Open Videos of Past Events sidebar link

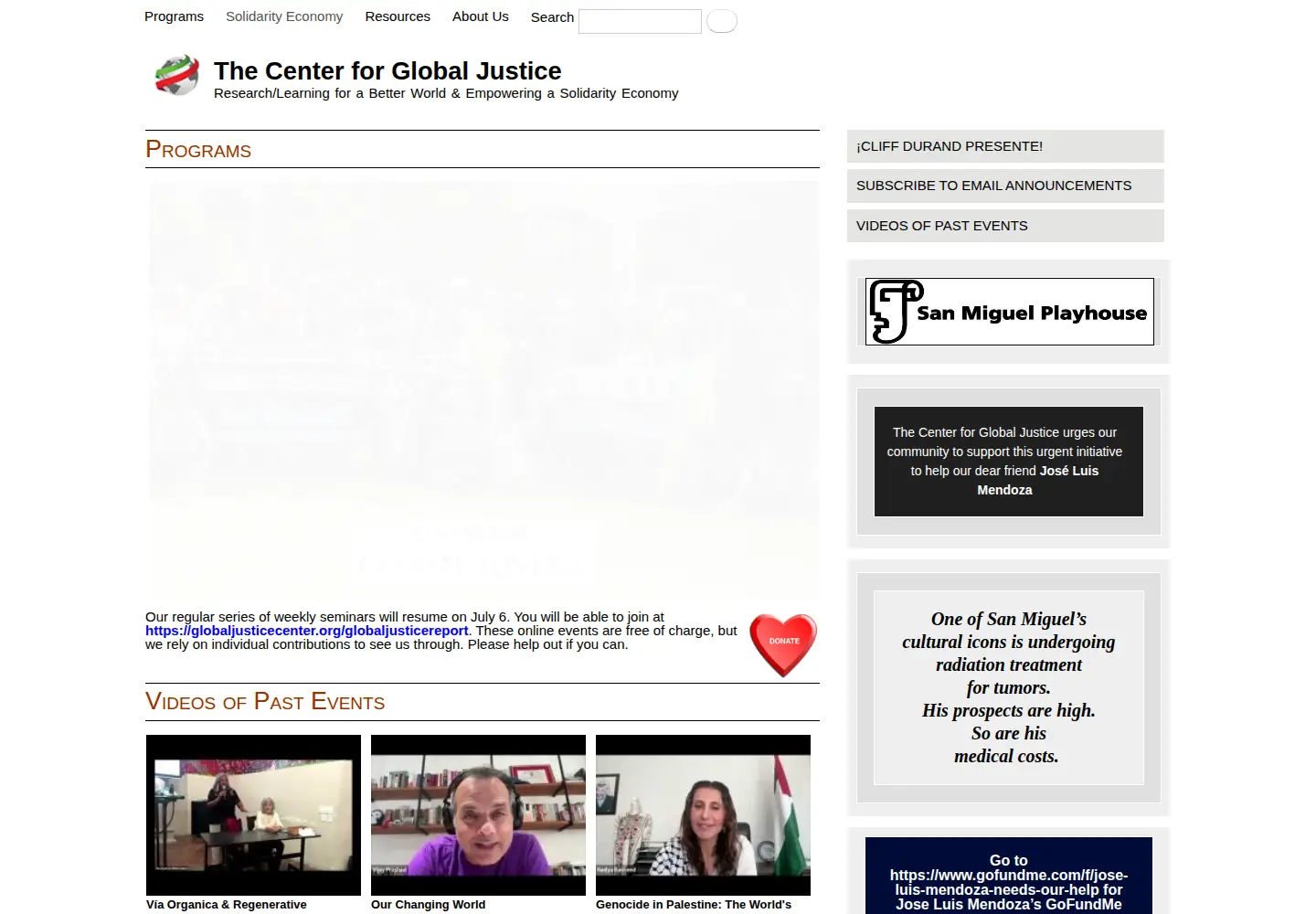point(1005,226)
